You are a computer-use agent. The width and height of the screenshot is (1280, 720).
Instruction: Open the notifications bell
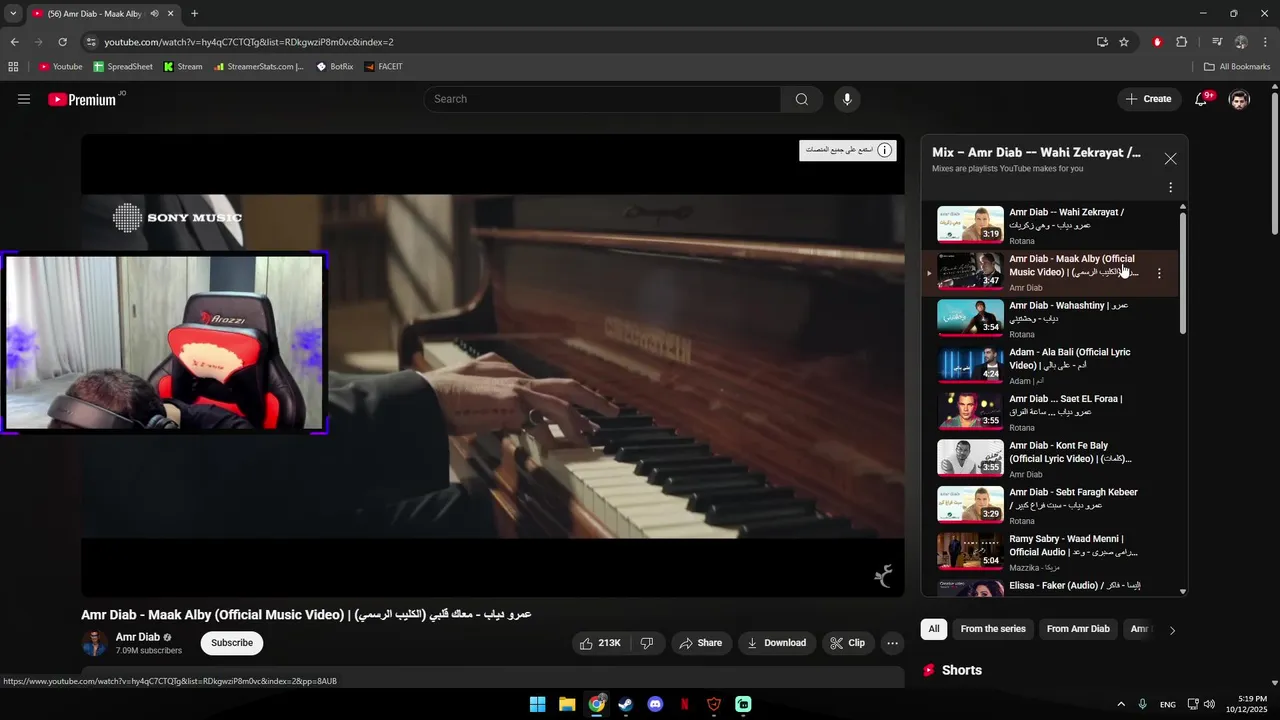[1202, 99]
